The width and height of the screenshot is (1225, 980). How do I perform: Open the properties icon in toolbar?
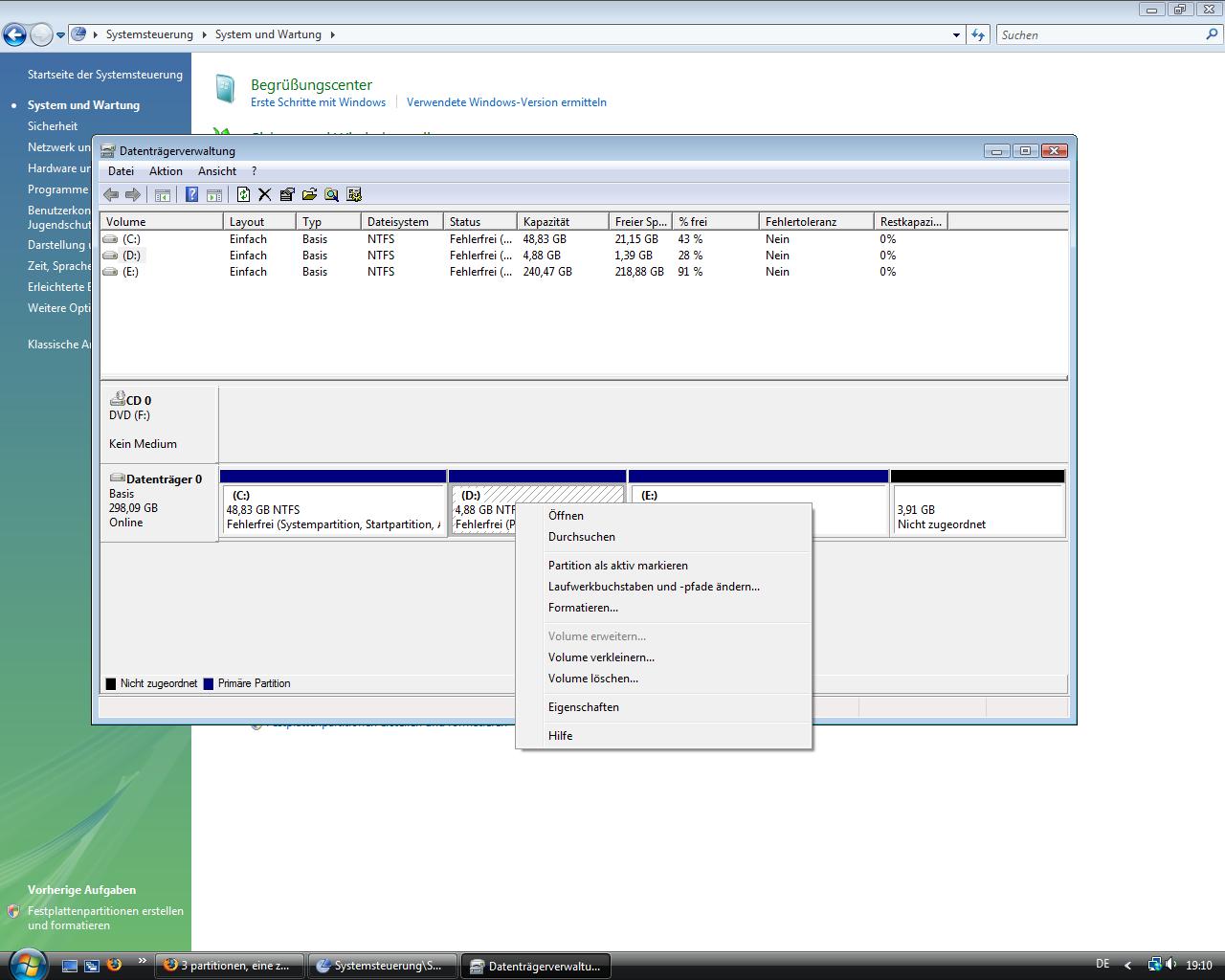tap(287, 194)
